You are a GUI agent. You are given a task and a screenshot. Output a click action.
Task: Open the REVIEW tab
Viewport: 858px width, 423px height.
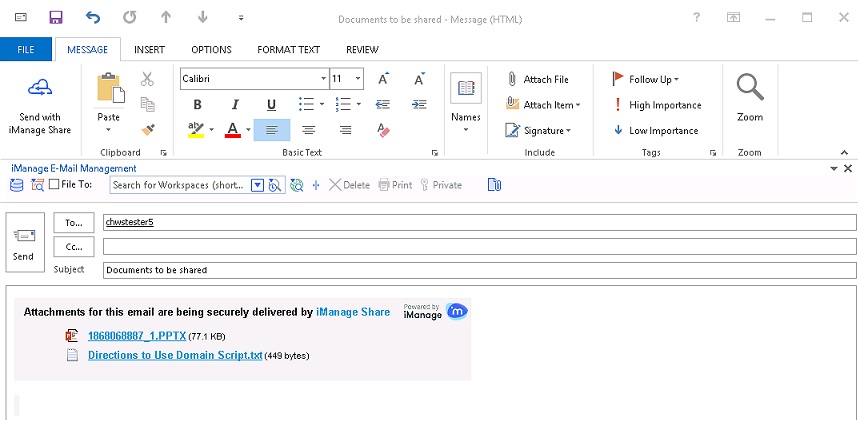tap(362, 49)
